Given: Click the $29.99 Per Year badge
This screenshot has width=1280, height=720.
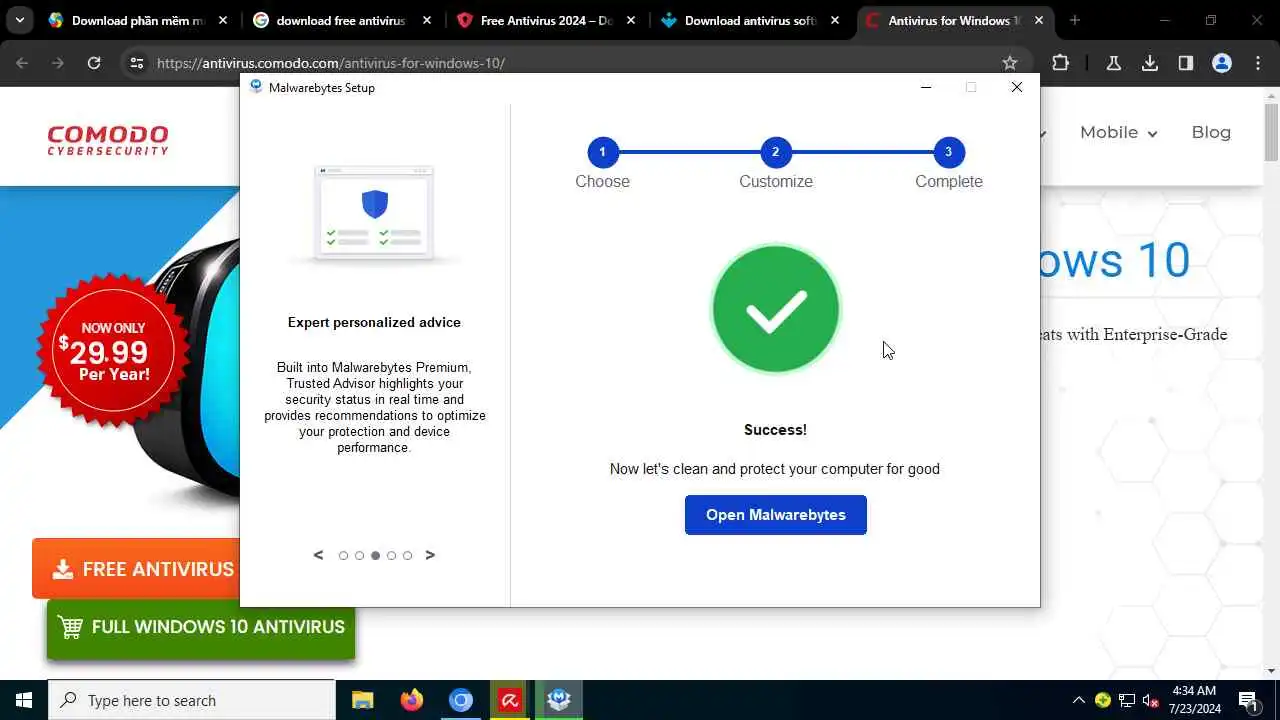Looking at the screenshot, I should coord(113,352).
